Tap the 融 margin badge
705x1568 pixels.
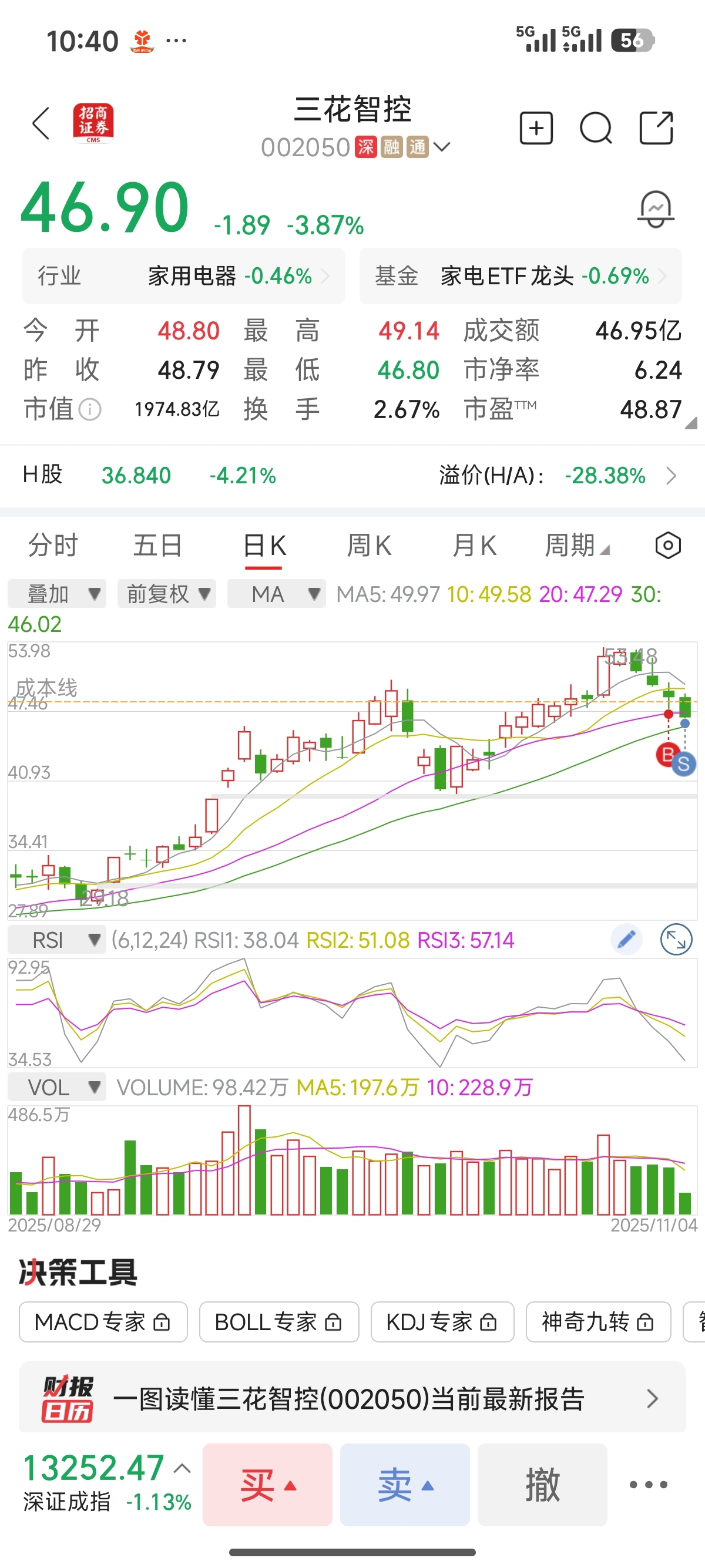391,147
